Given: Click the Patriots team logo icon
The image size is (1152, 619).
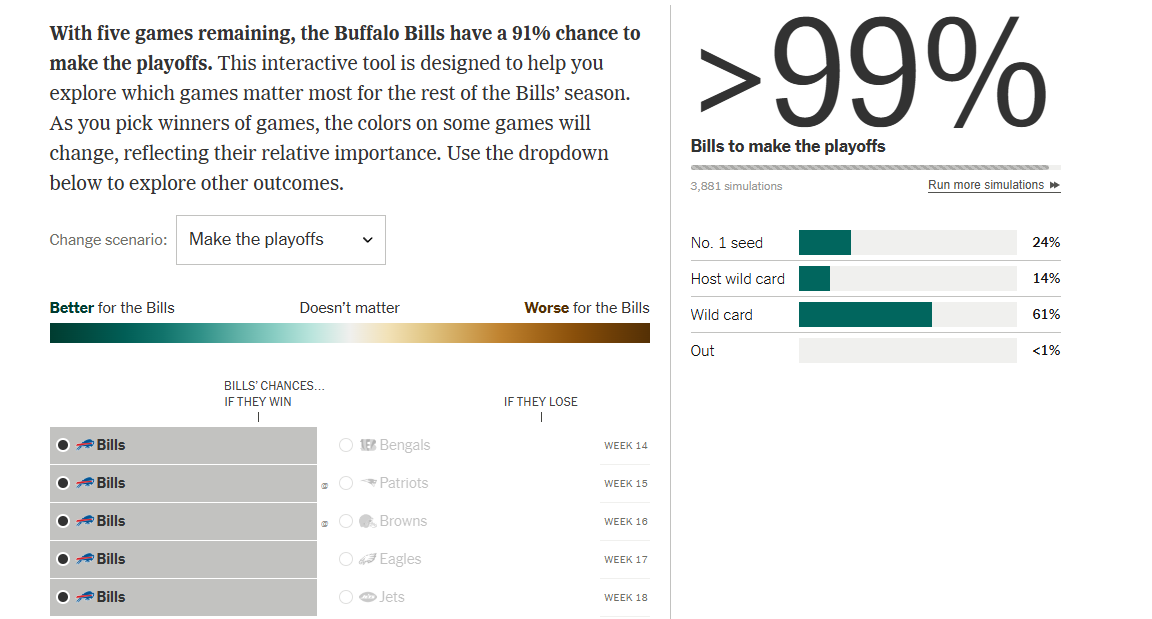Looking at the screenshot, I should [x=368, y=483].
